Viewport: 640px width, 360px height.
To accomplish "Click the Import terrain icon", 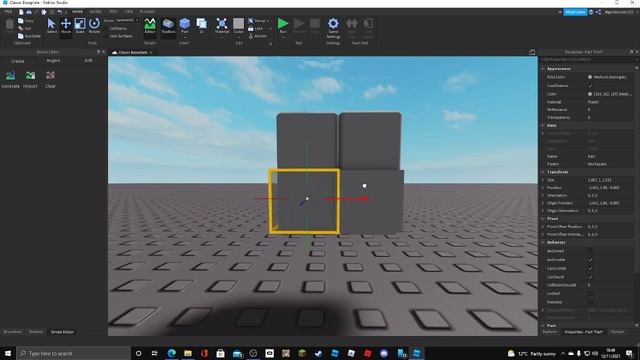I will click(x=30, y=76).
